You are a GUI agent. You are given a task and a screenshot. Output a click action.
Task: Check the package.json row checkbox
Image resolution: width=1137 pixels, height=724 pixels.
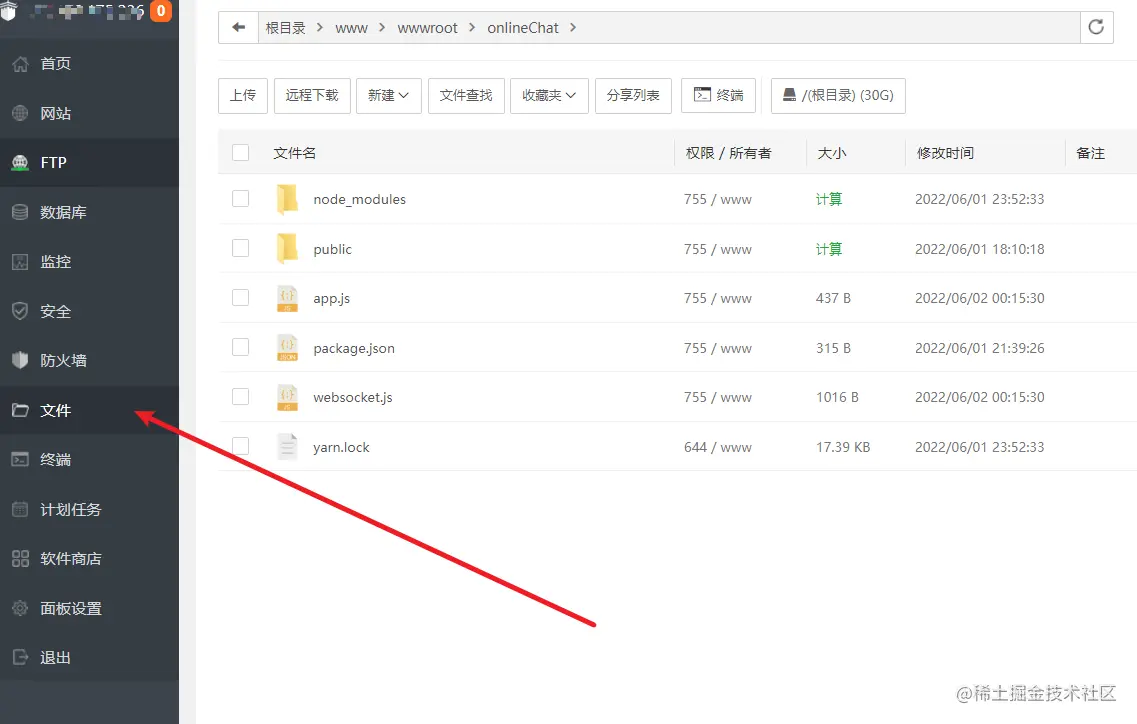(x=241, y=347)
